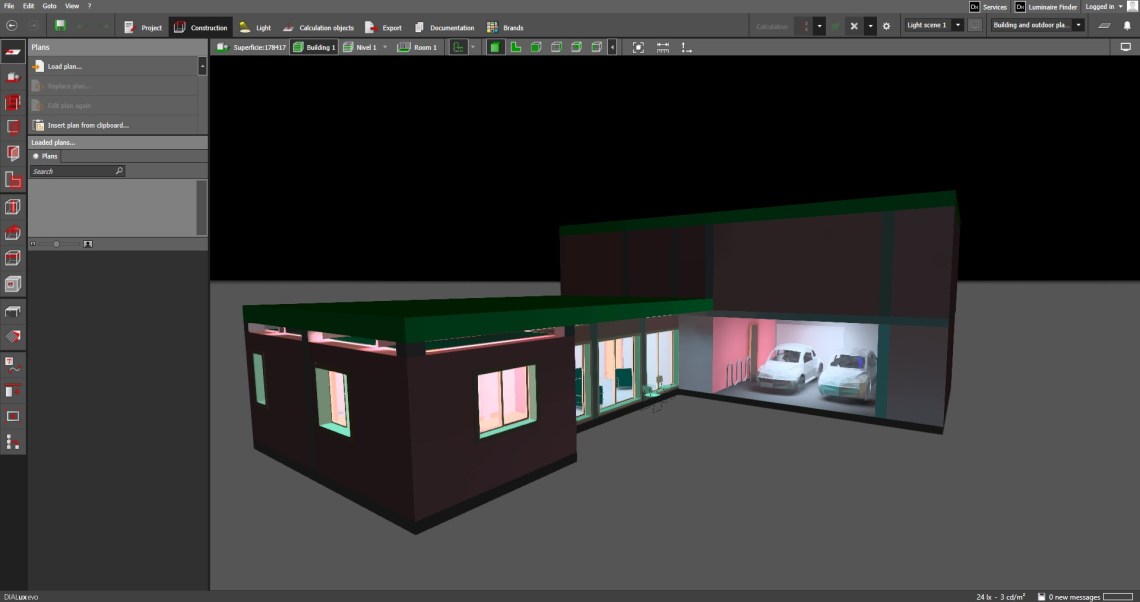Switch to Calculation objects mode
Viewport: 1140px width, 602px height.
click(x=317, y=27)
